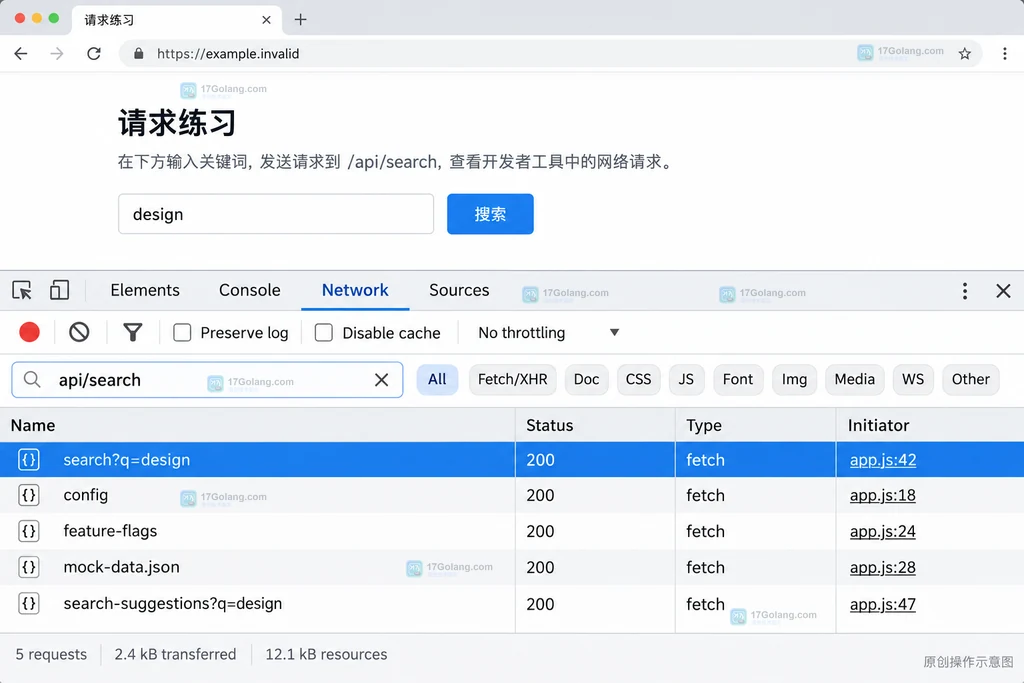
Task: Open the No throttling dropdown
Action: click(549, 332)
